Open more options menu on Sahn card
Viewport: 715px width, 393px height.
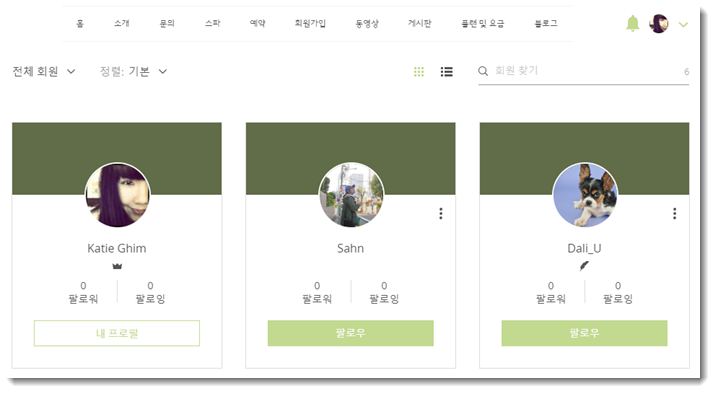(x=440, y=213)
